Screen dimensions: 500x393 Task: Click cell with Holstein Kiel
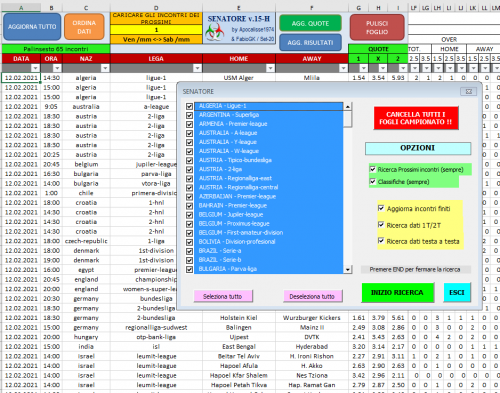[239, 318]
